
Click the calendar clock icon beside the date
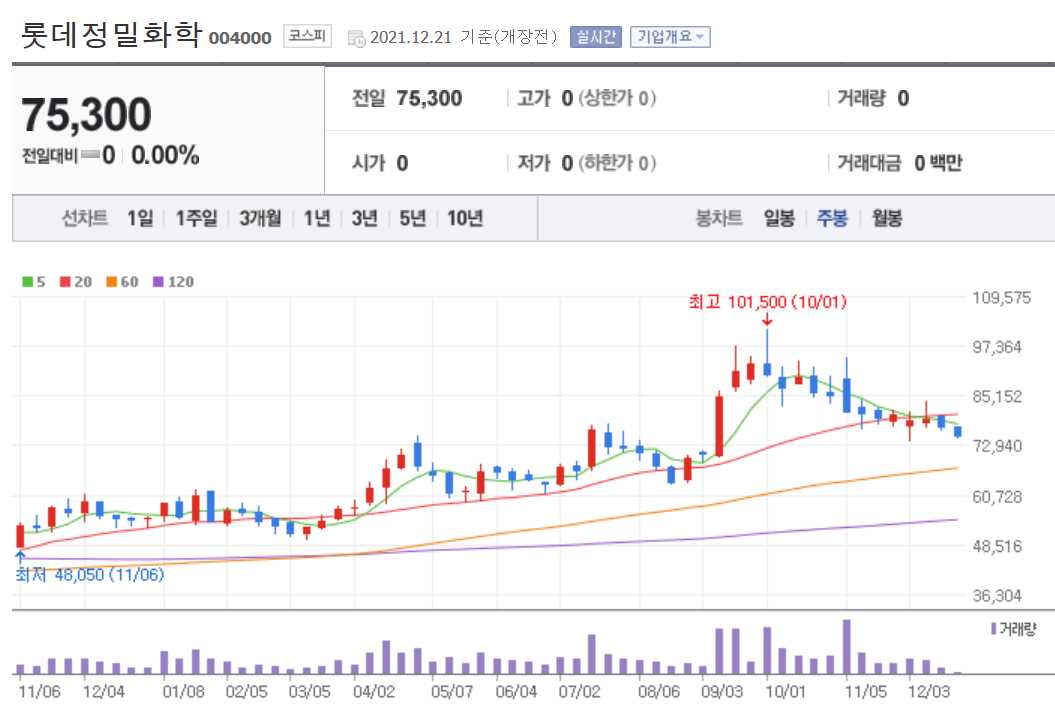point(356,38)
